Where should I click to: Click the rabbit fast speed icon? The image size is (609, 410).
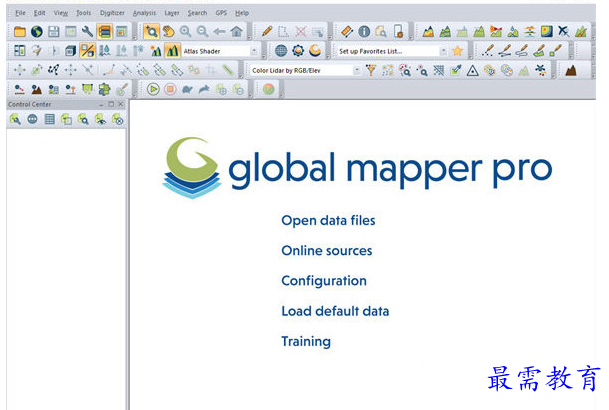coord(204,89)
